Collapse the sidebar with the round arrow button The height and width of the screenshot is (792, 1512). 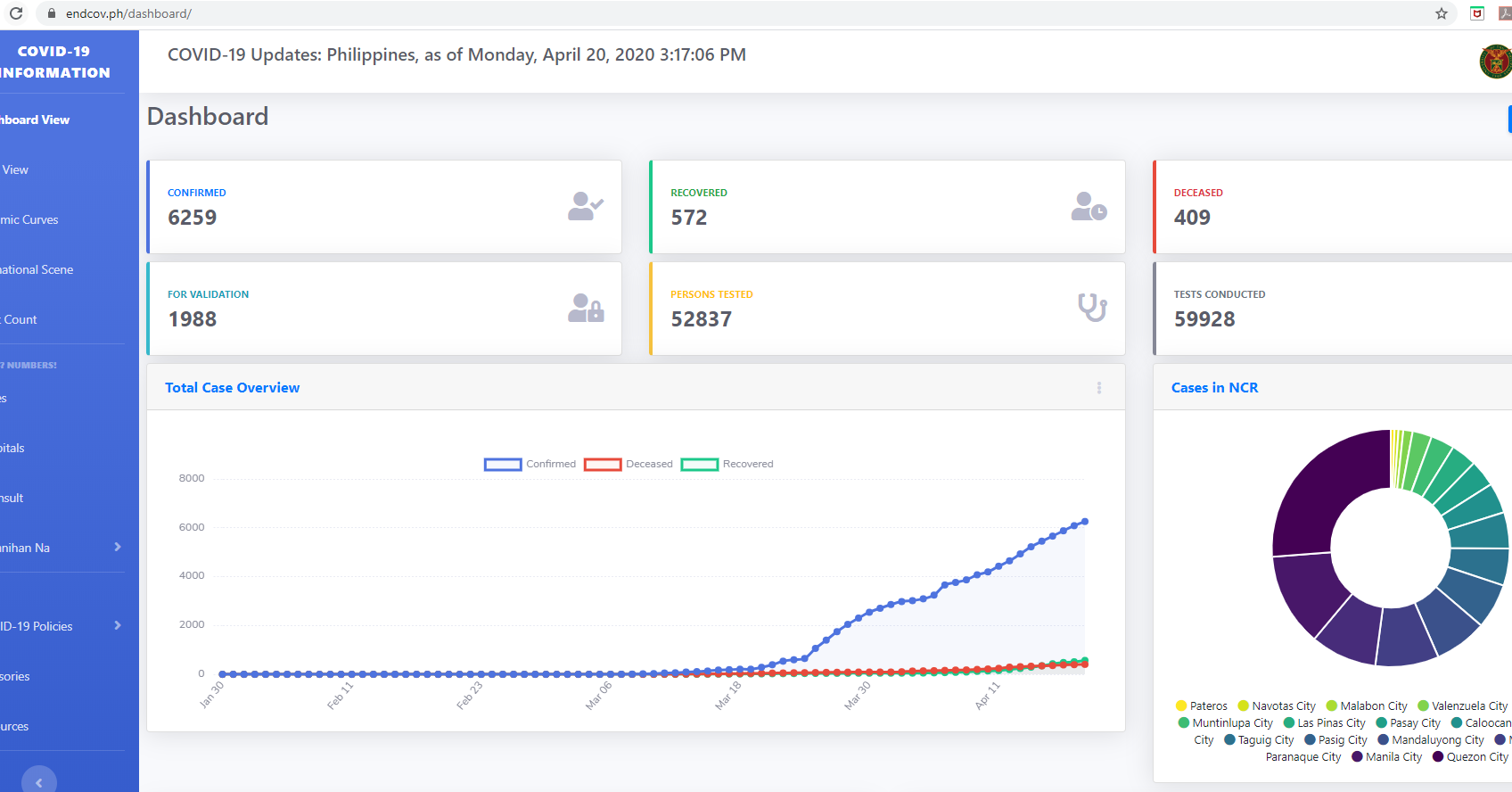(38, 781)
